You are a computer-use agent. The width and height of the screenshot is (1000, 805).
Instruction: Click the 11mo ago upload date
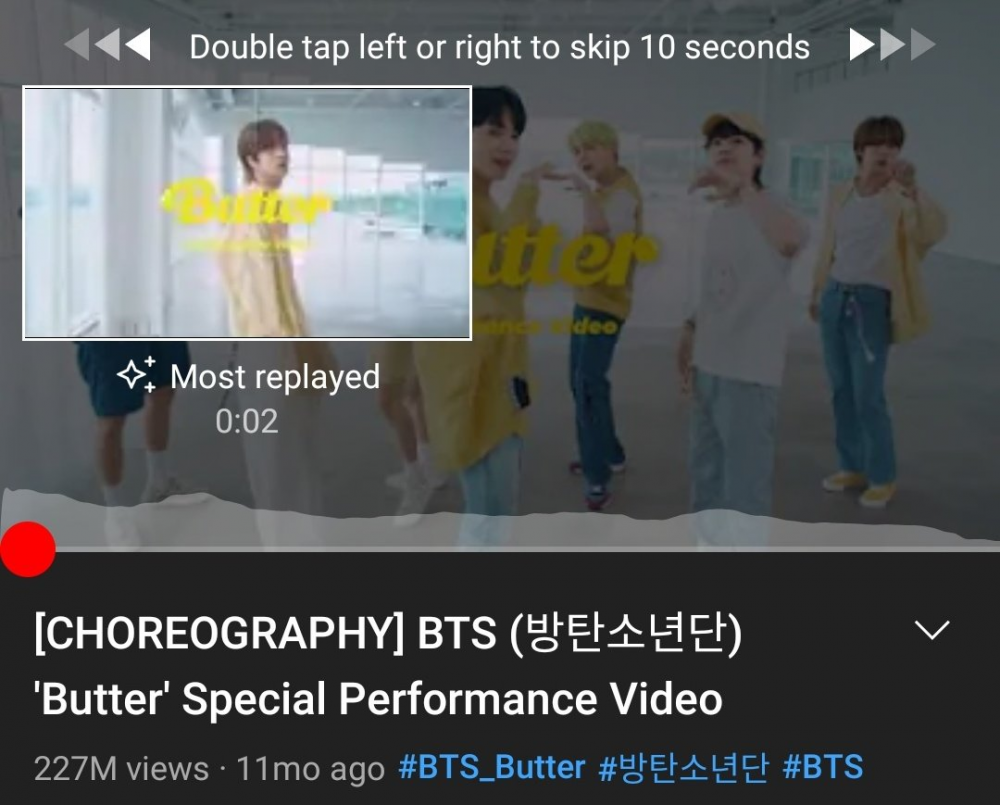click(311, 768)
